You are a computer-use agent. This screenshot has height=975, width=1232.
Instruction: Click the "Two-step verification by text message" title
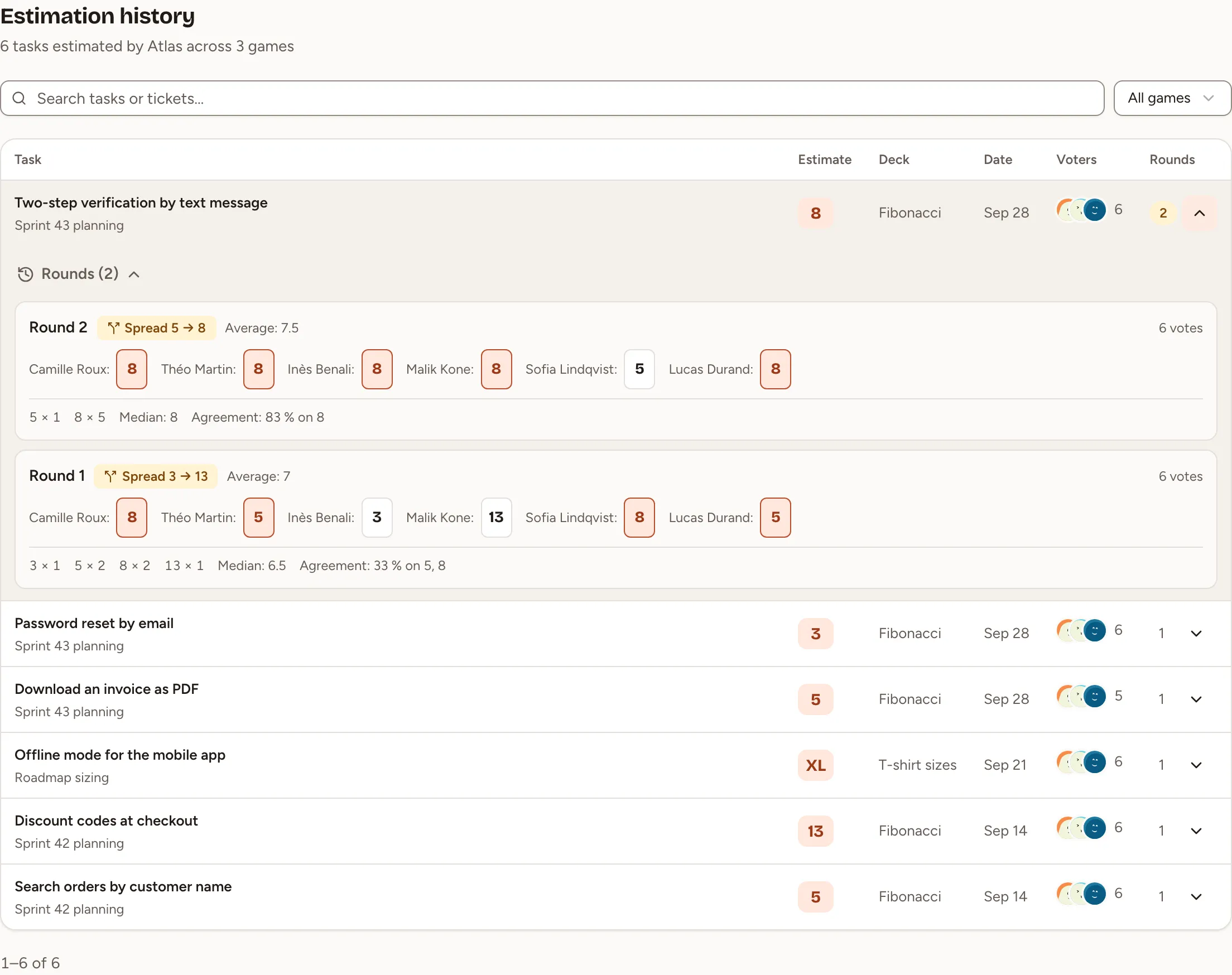141,202
